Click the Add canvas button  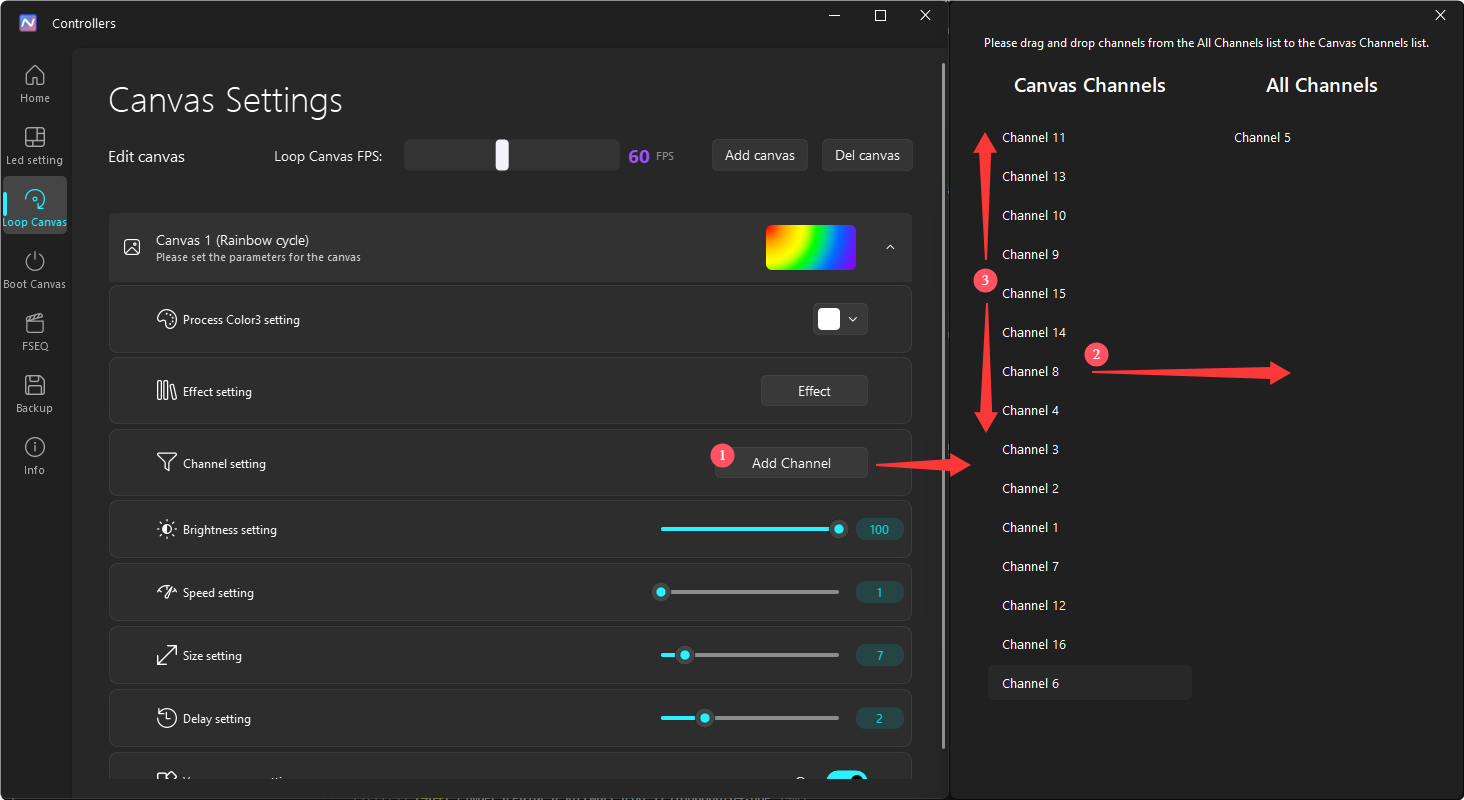pos(760,155)
